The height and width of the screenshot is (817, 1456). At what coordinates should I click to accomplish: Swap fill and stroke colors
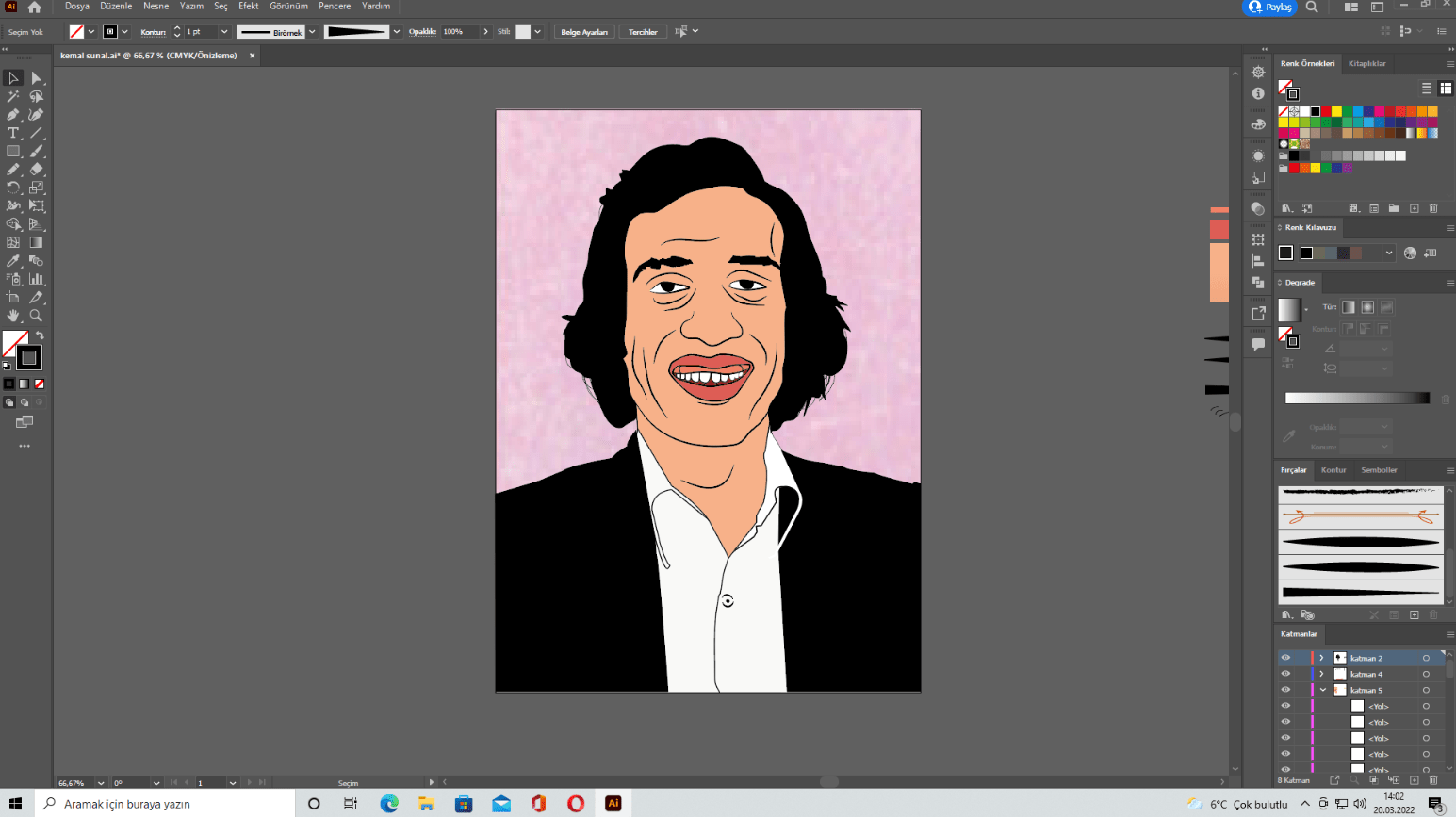pos(40,335)
